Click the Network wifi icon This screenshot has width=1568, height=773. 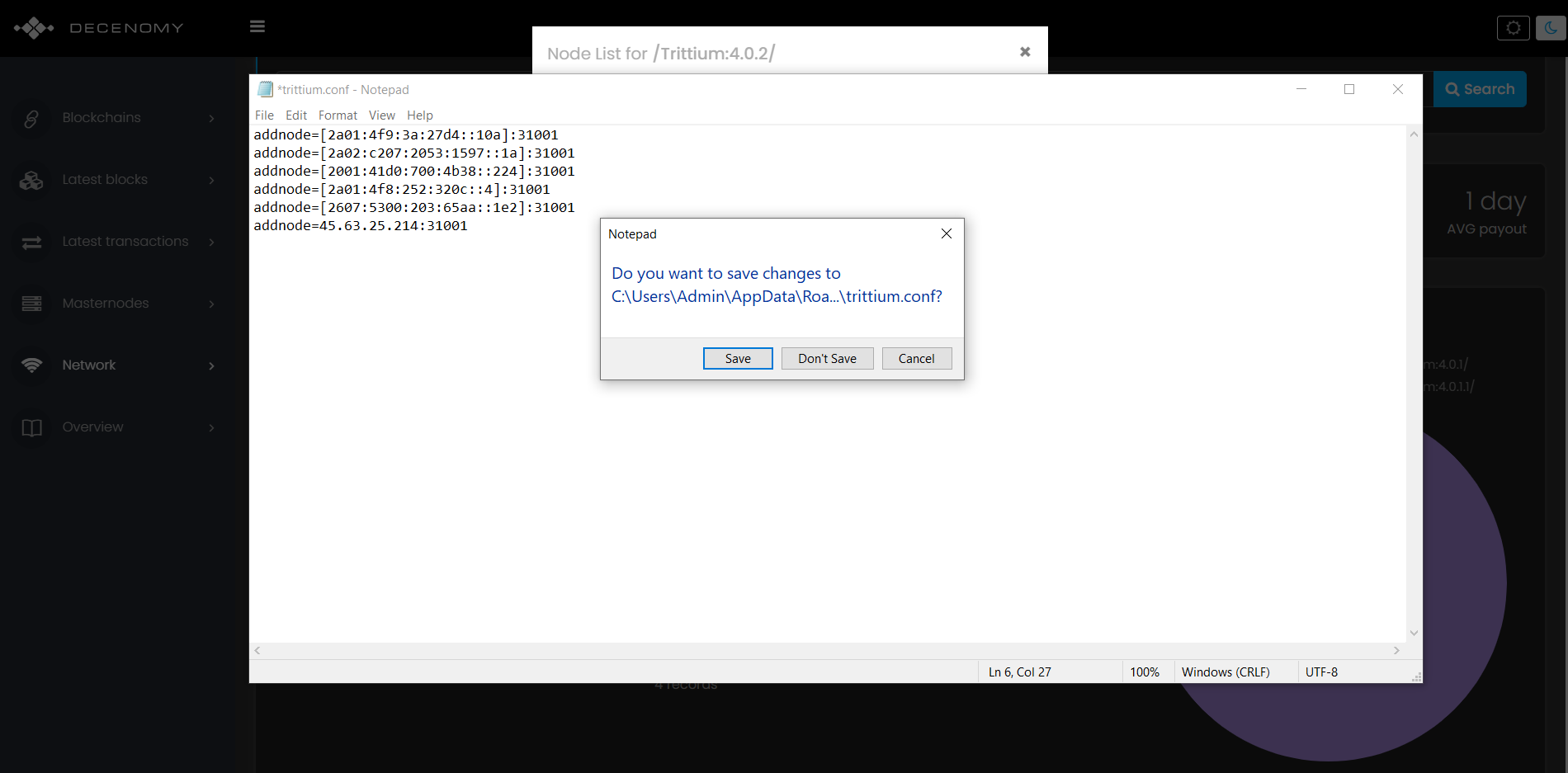31,365
